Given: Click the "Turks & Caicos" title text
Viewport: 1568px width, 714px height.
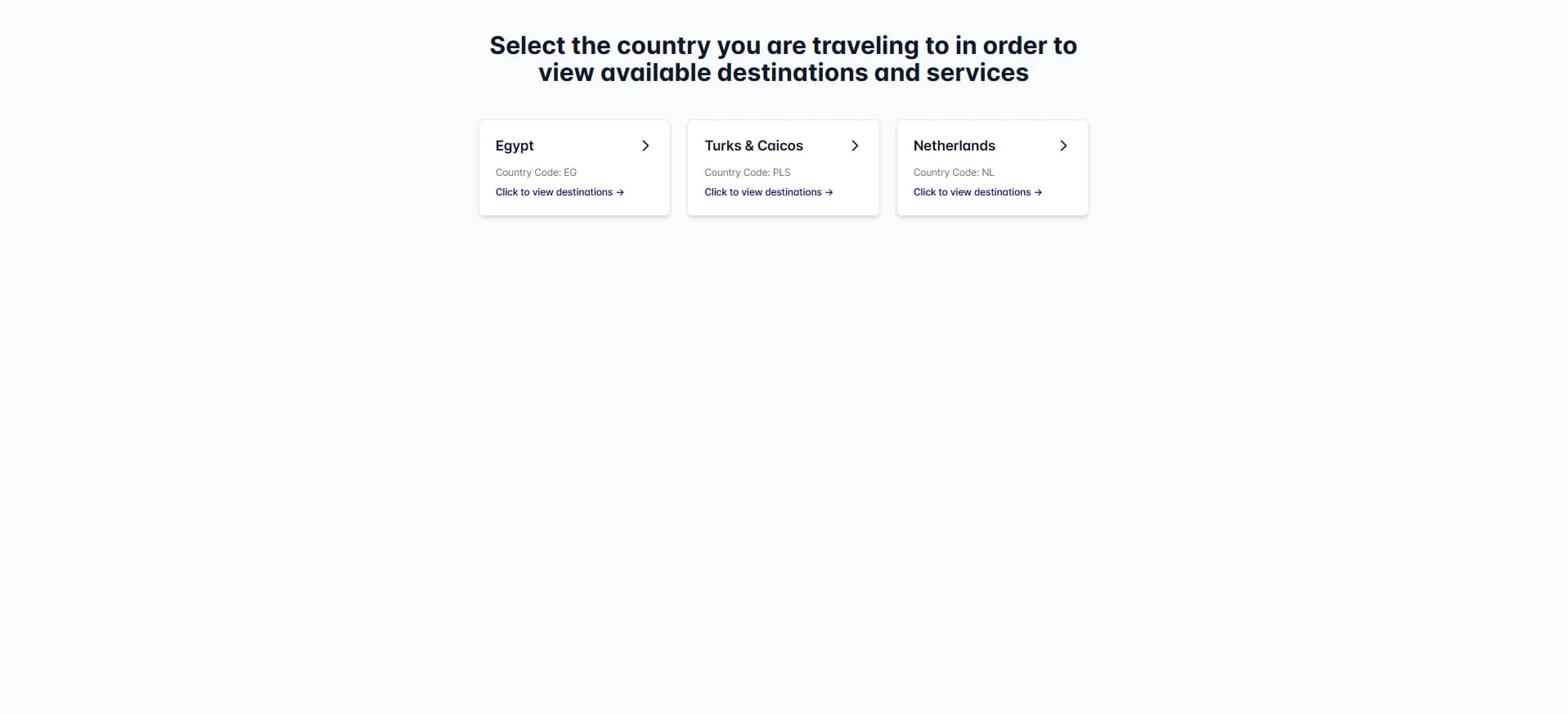Looking at the screenshot, I should click(x=753, y=146).
